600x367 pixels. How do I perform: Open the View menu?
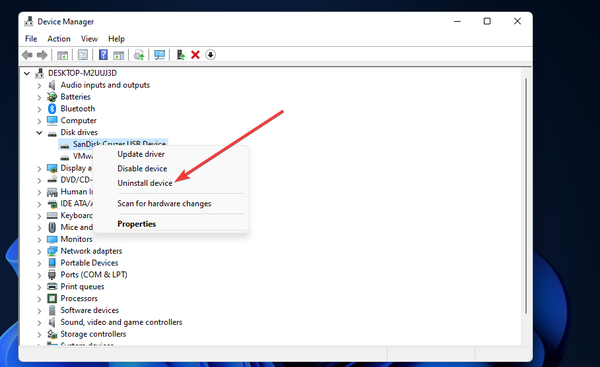click(89, 39)
